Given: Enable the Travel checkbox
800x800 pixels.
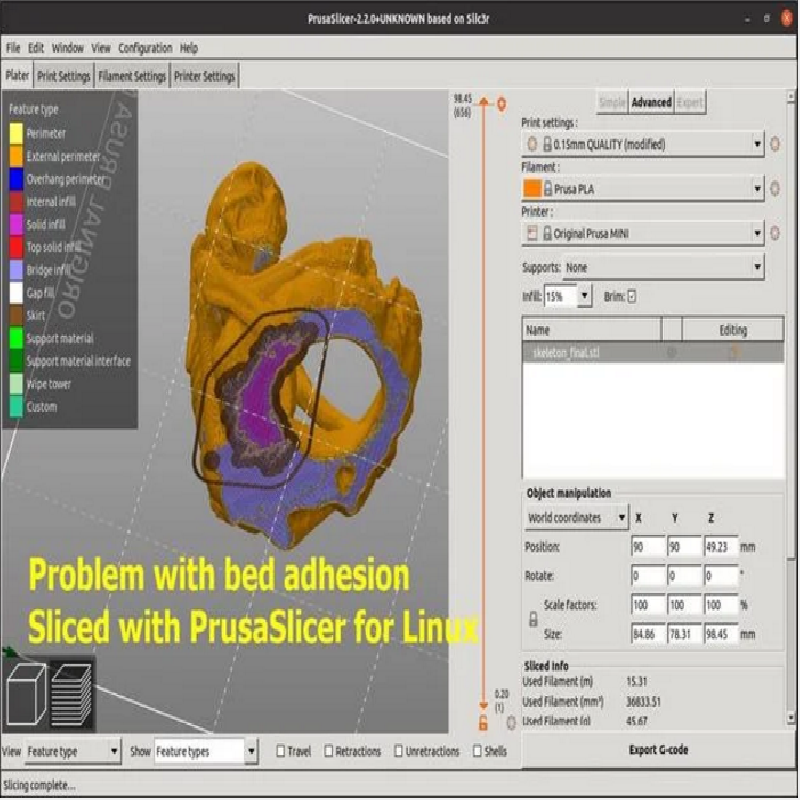Looking at the screenshot, I should coord(282,751).
